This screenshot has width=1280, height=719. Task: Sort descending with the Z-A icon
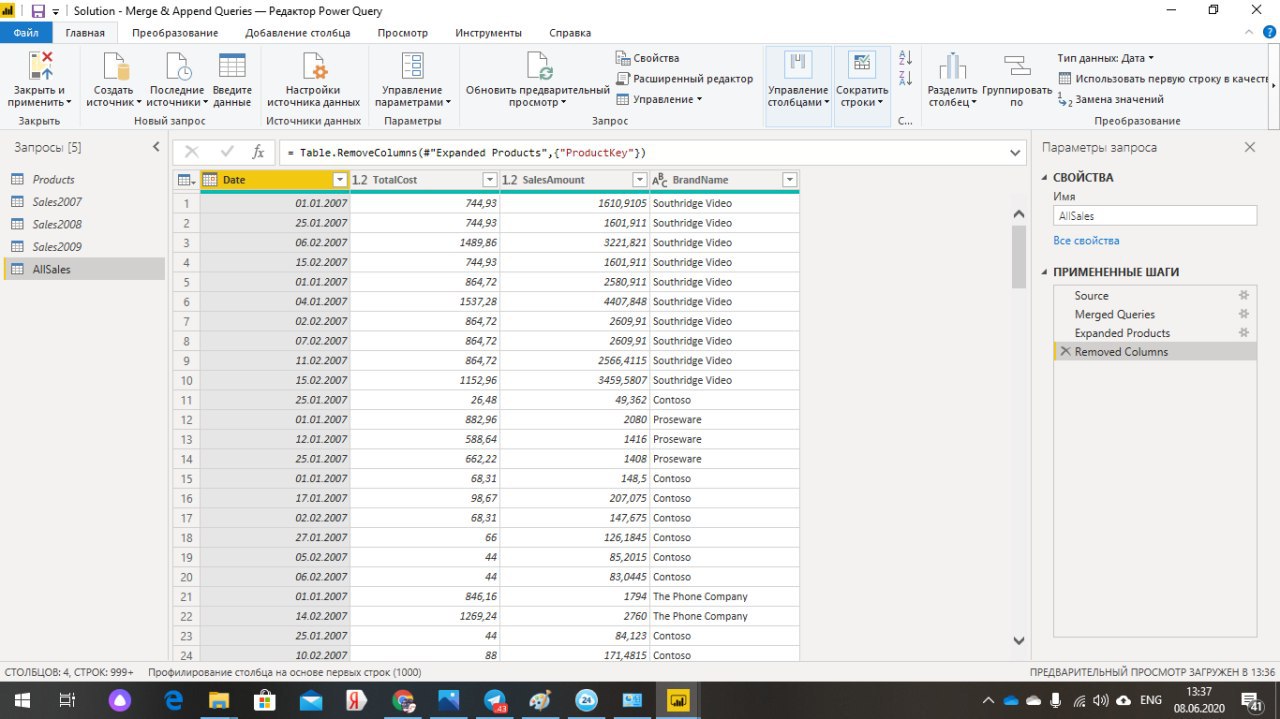tap(906, 78)
